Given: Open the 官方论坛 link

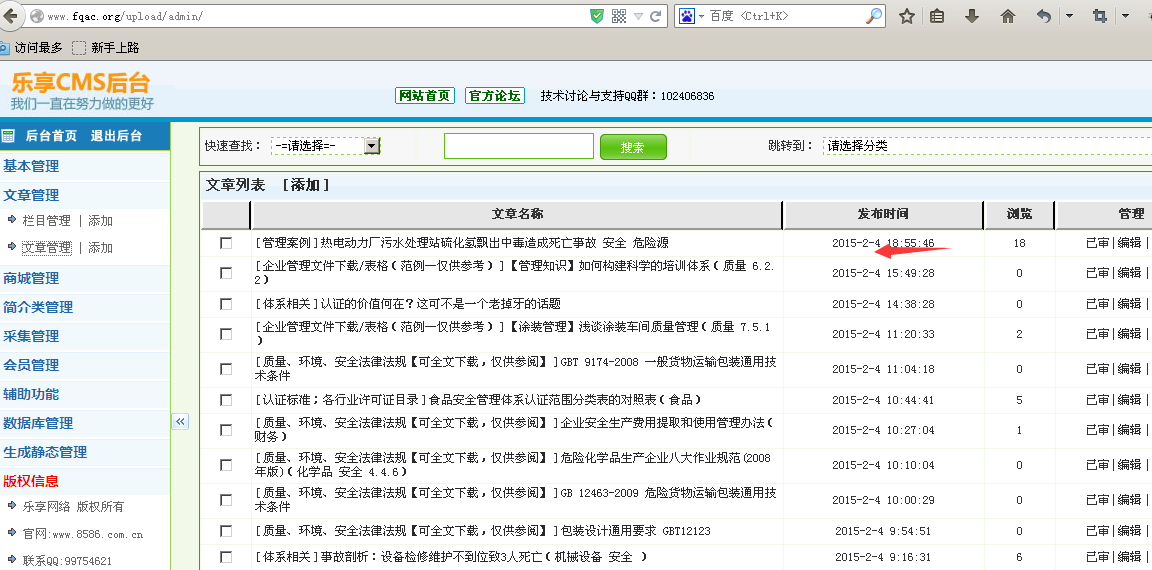Looking at the screenshot, I should click(x=494, y=95).
